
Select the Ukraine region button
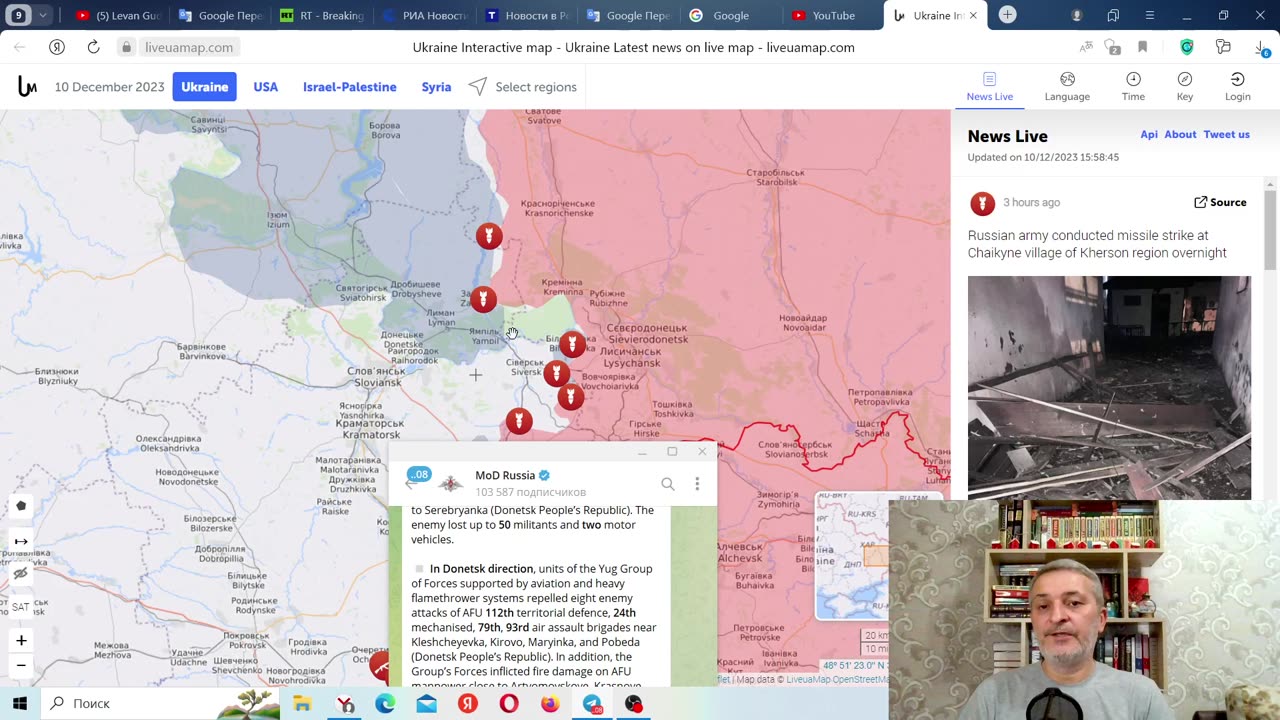[x=204, y=87]
